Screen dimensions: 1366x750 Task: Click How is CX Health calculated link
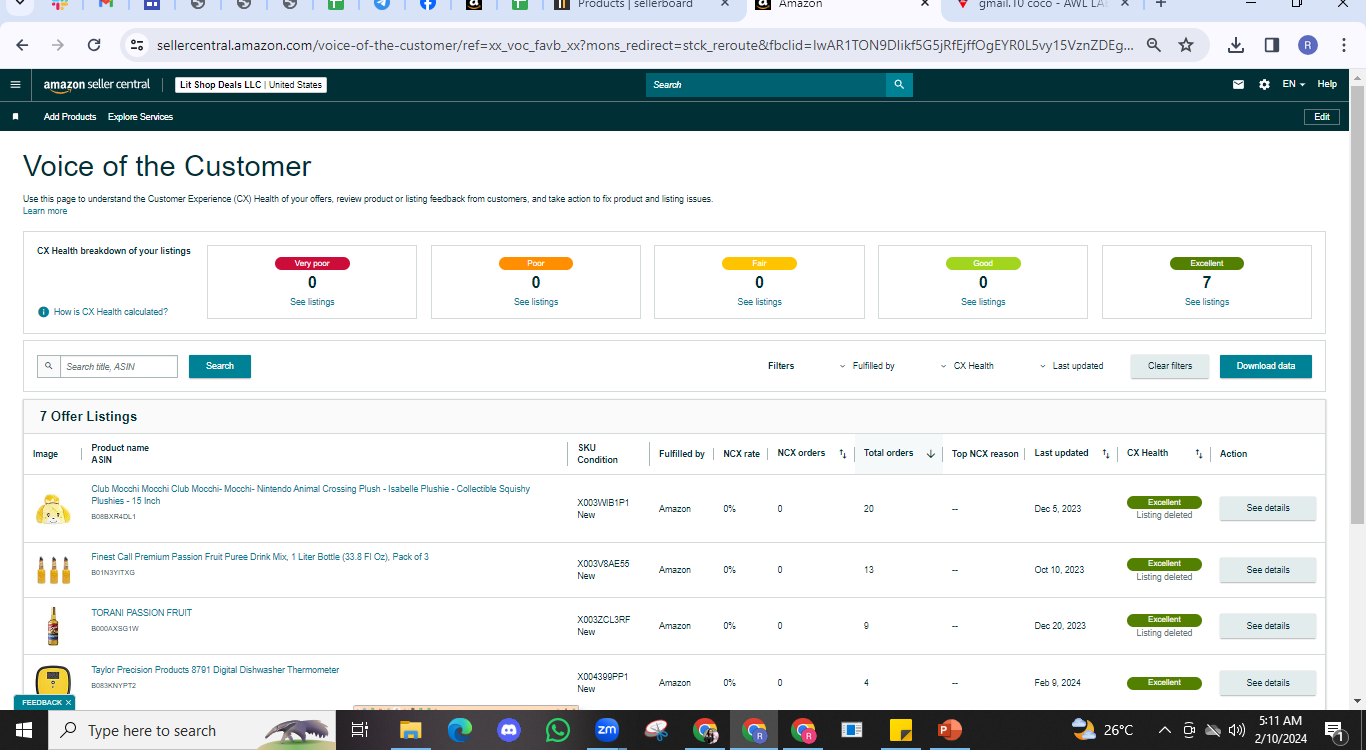[111, 312]
